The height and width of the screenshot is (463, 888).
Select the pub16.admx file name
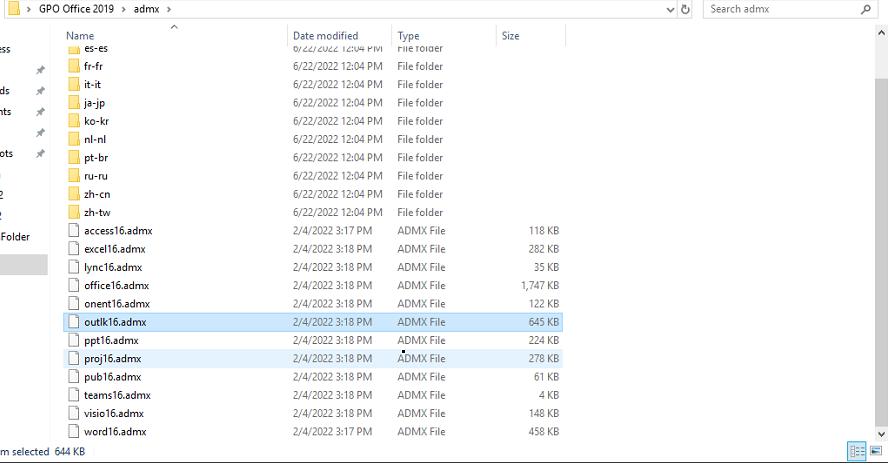113,376
